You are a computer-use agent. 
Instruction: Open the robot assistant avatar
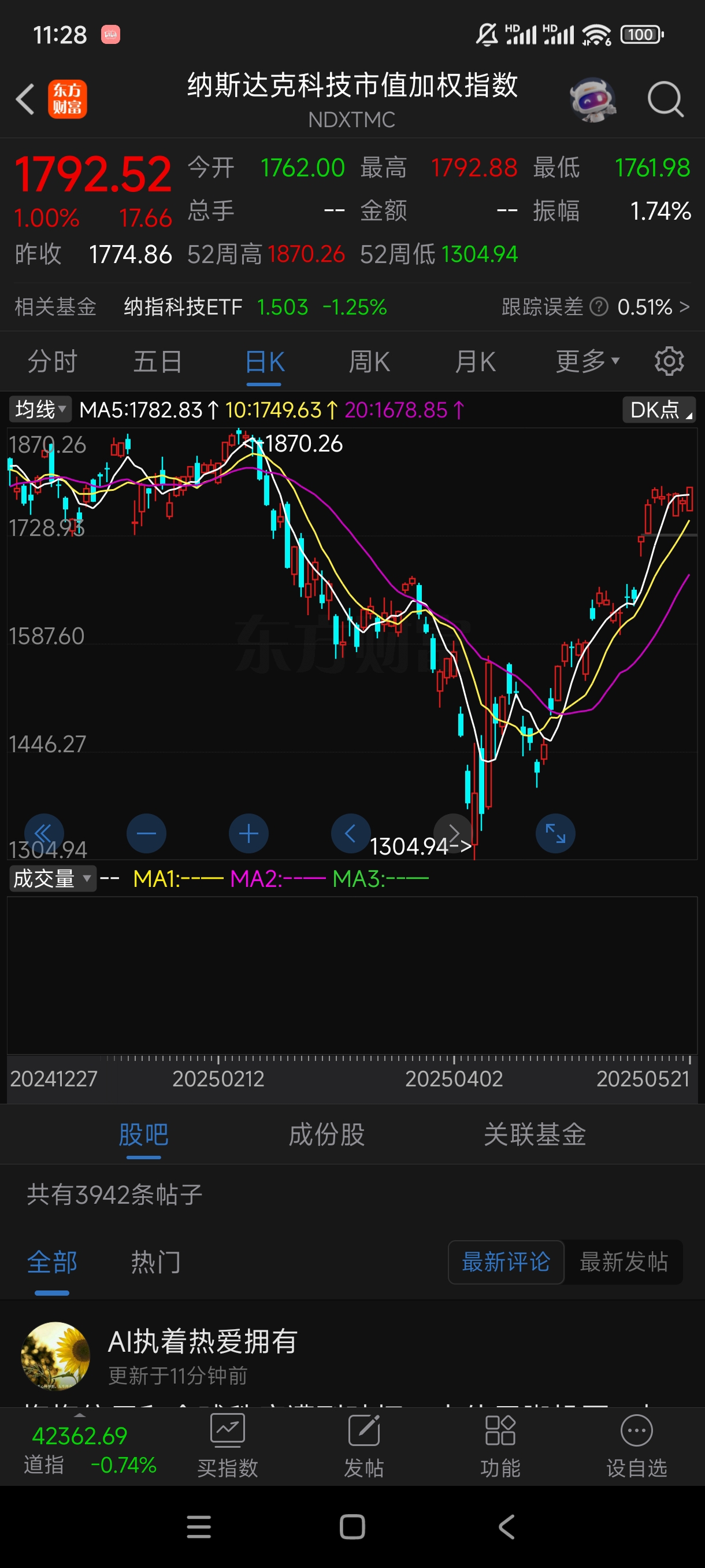592,99
